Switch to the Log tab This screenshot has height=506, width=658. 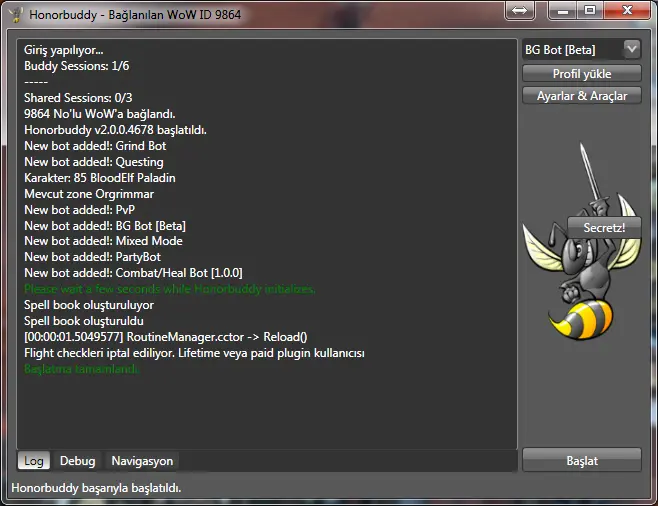(x=34, y=461)
